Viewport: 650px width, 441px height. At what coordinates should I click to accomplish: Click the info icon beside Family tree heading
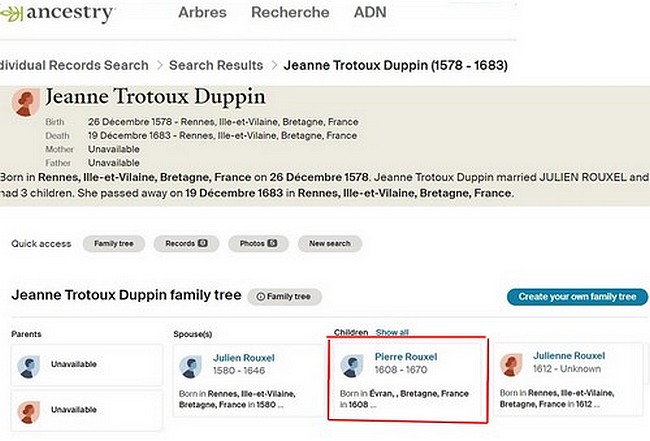coord(259,297)
